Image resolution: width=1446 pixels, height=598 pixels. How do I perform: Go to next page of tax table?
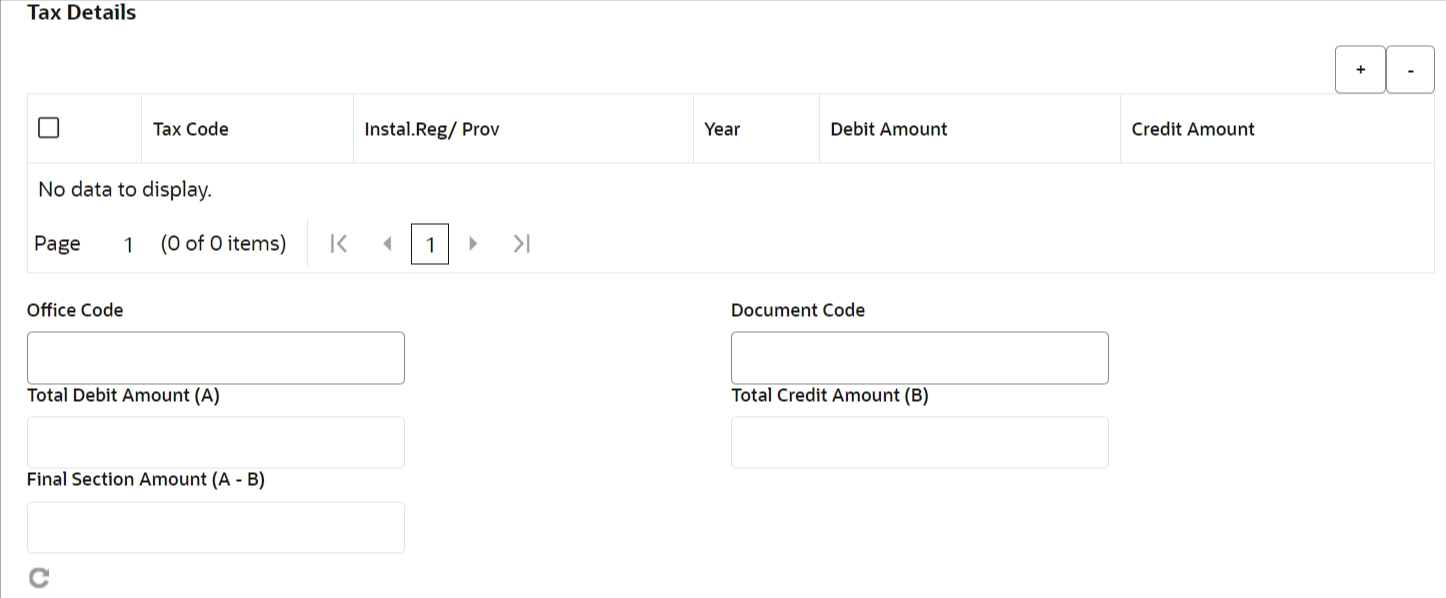[x=473, y=244]
